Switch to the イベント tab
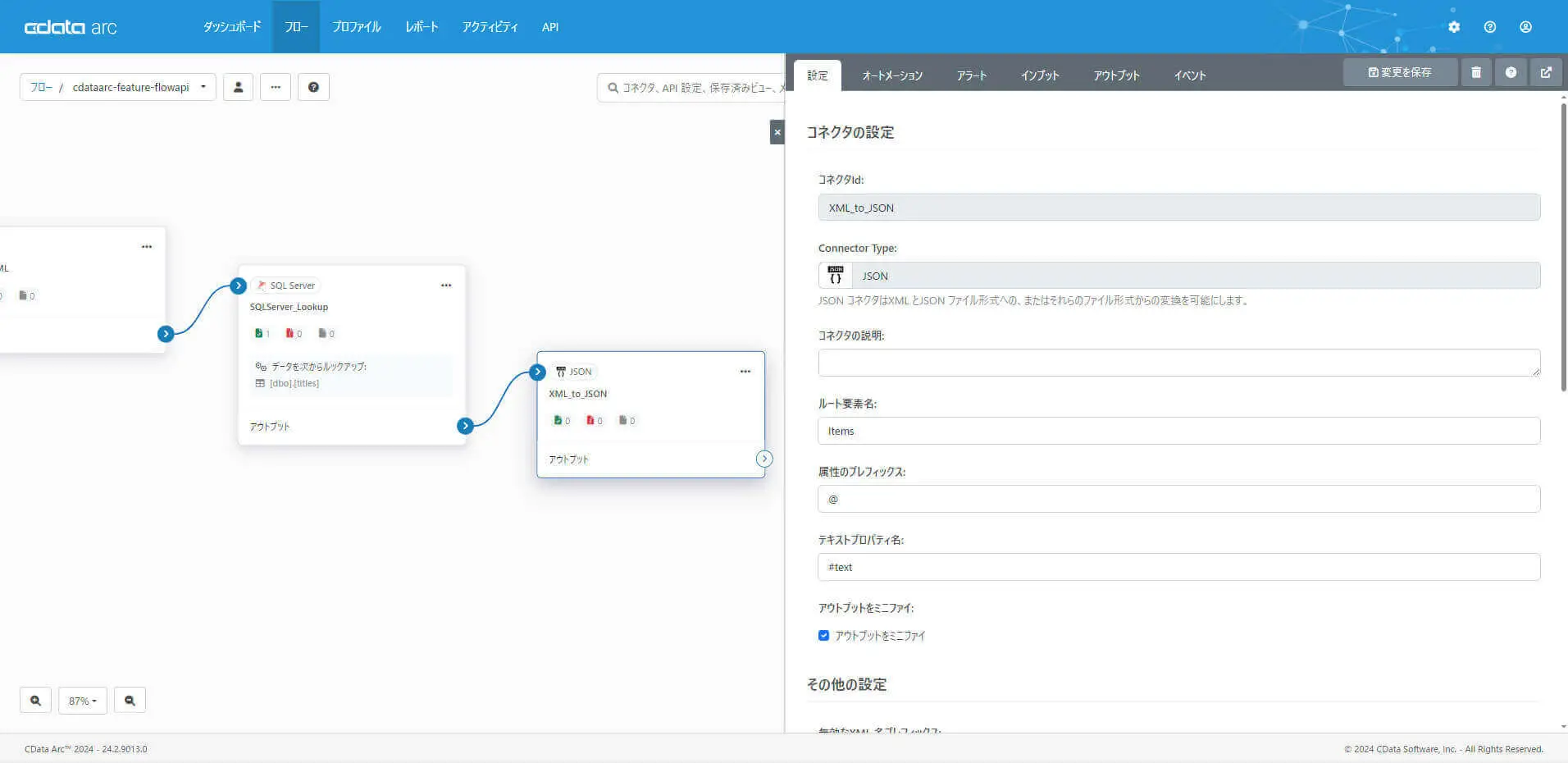The width and height of the screenshot is (1568, 763). [x=1190, y=75]
